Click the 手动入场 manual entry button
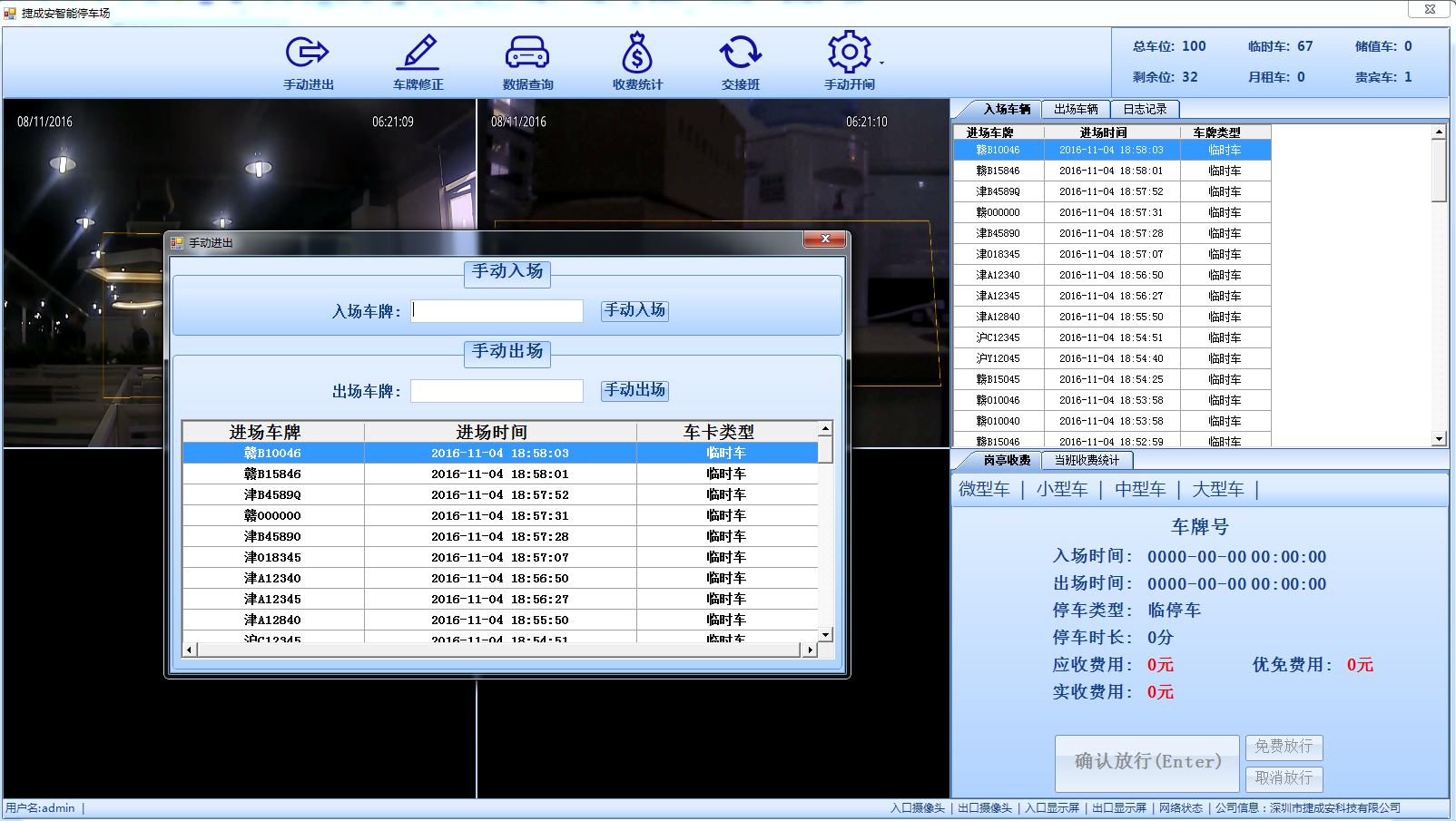Image resolution: width=1456 pixels, height=821 pixels. 634,310
